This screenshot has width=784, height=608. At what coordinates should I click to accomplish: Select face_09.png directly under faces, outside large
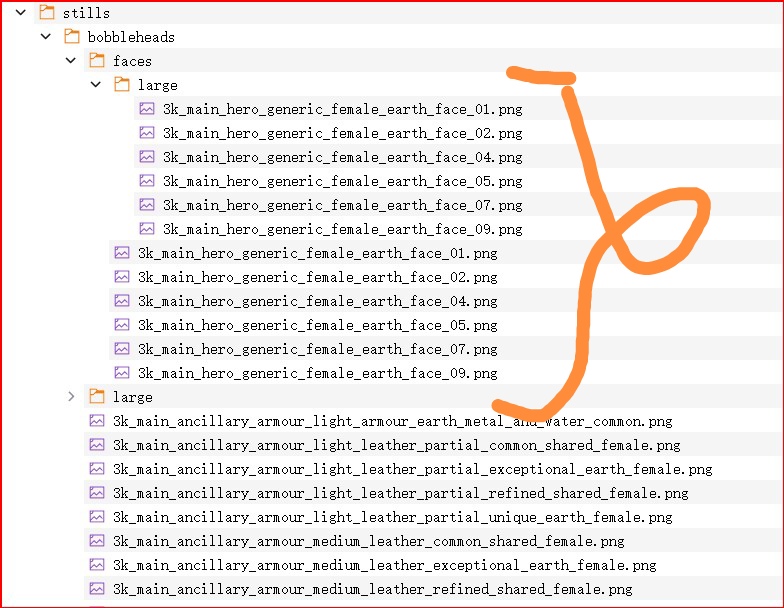point(317,373)
